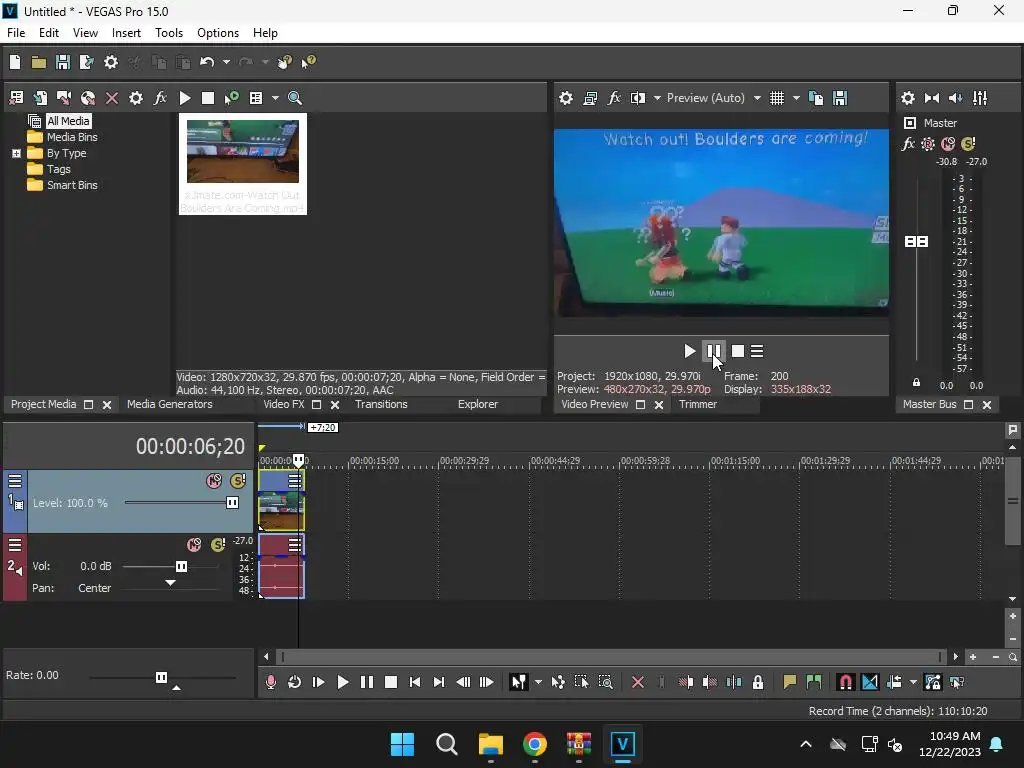Play video in the preview window

[x=690, y=351]
